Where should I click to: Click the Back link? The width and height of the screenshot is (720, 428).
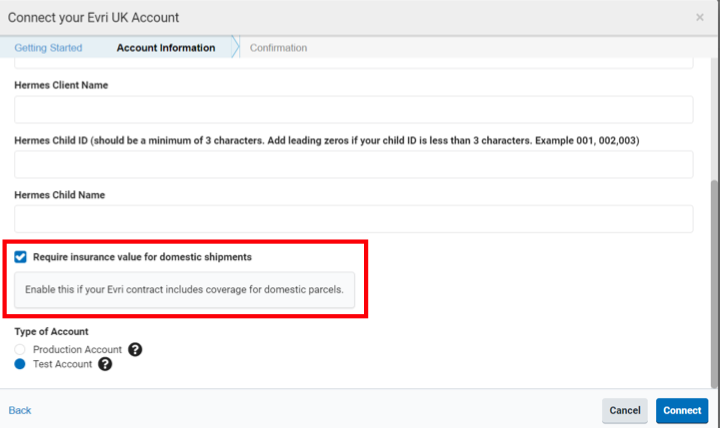tap(20, 410)
